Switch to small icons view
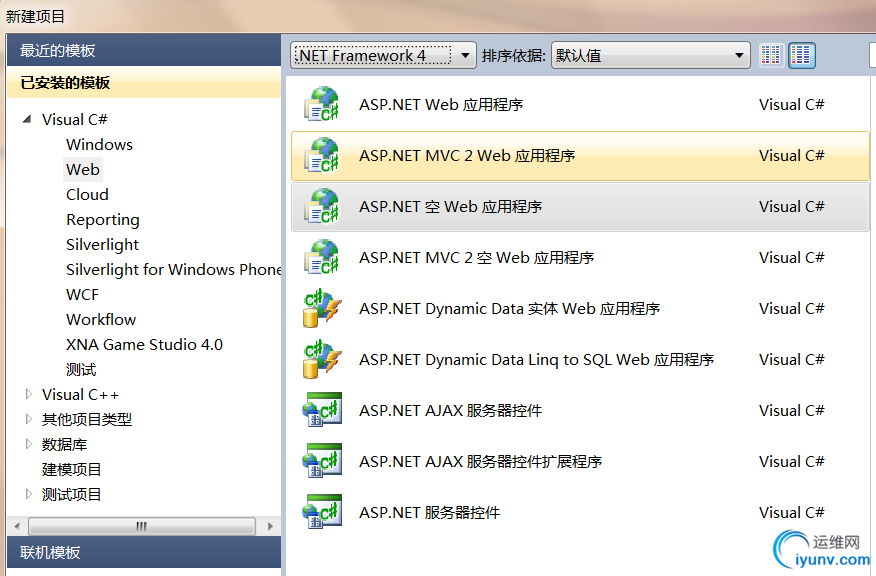This screenshot has width=876, height=576. tap(770, 56)
